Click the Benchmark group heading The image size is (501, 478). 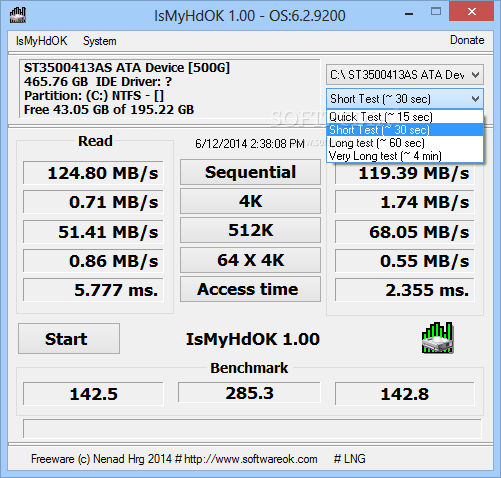(x=249, y=368)
